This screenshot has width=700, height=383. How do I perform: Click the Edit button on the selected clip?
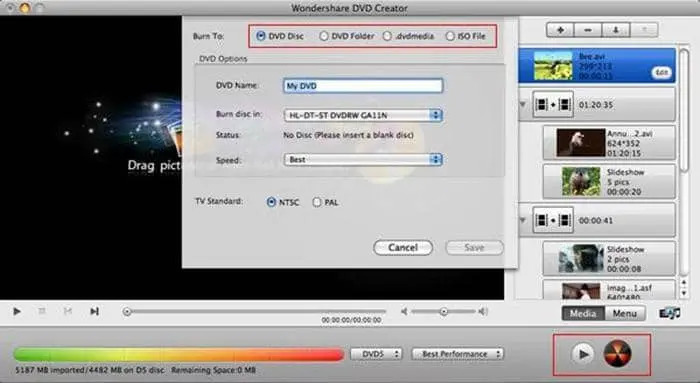(x=662, y=72)
